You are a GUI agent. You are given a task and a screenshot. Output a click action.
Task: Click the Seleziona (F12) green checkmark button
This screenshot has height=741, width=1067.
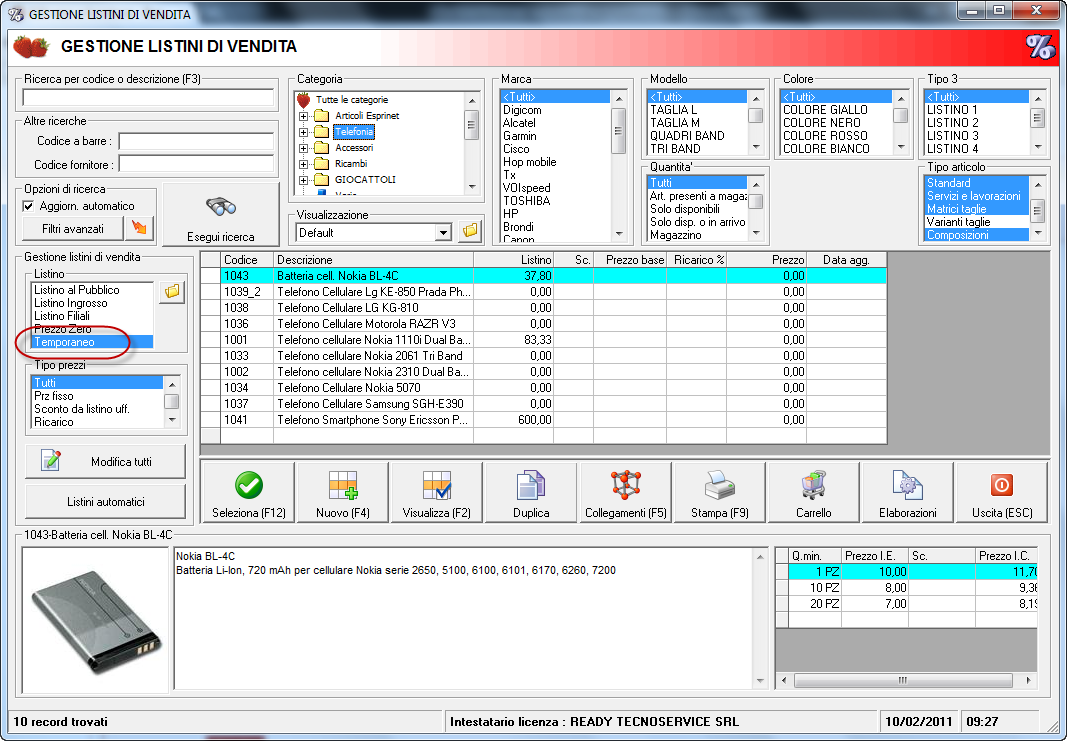[249, 493]
